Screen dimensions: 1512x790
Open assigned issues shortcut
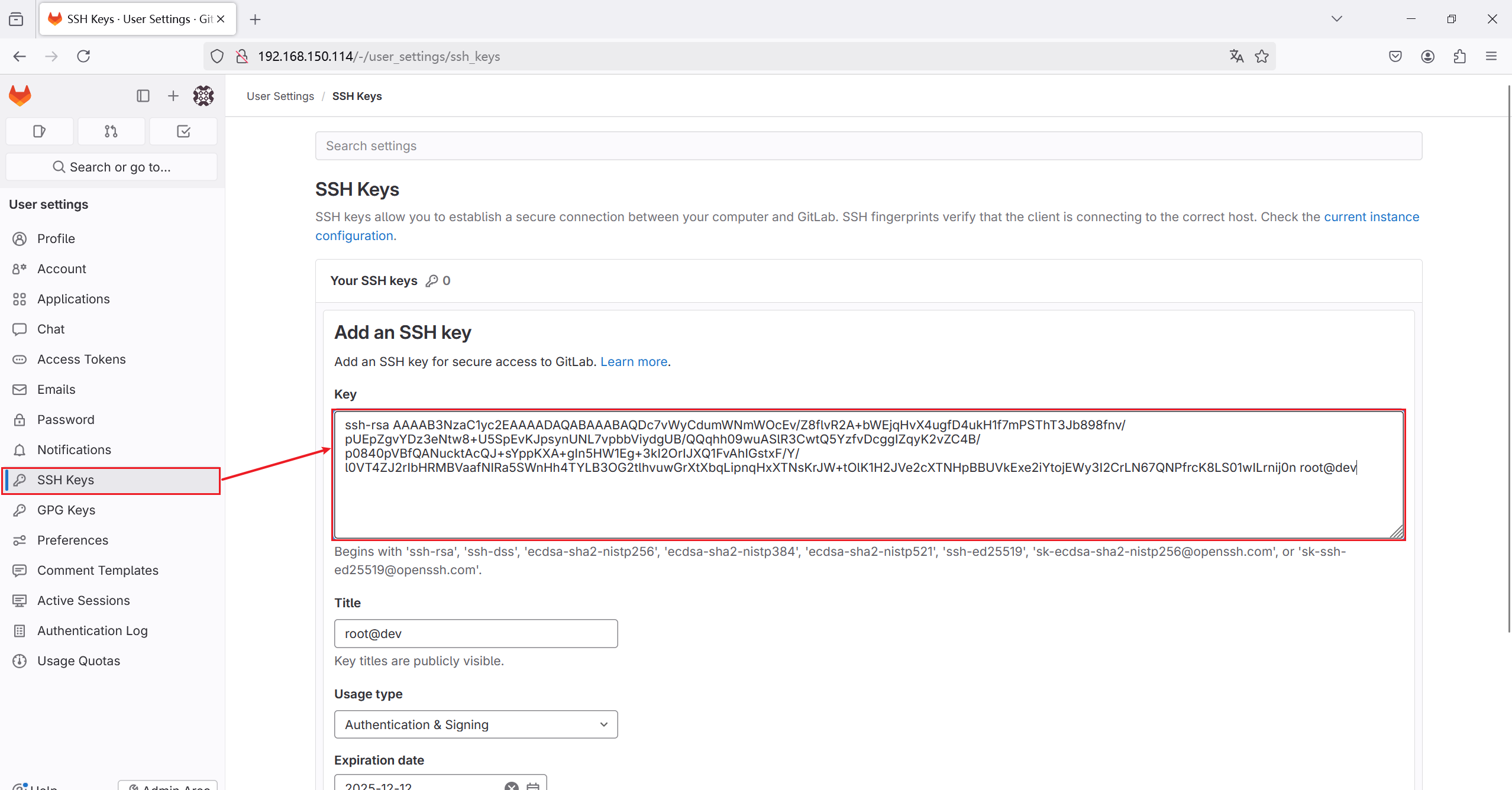point(40,131)
